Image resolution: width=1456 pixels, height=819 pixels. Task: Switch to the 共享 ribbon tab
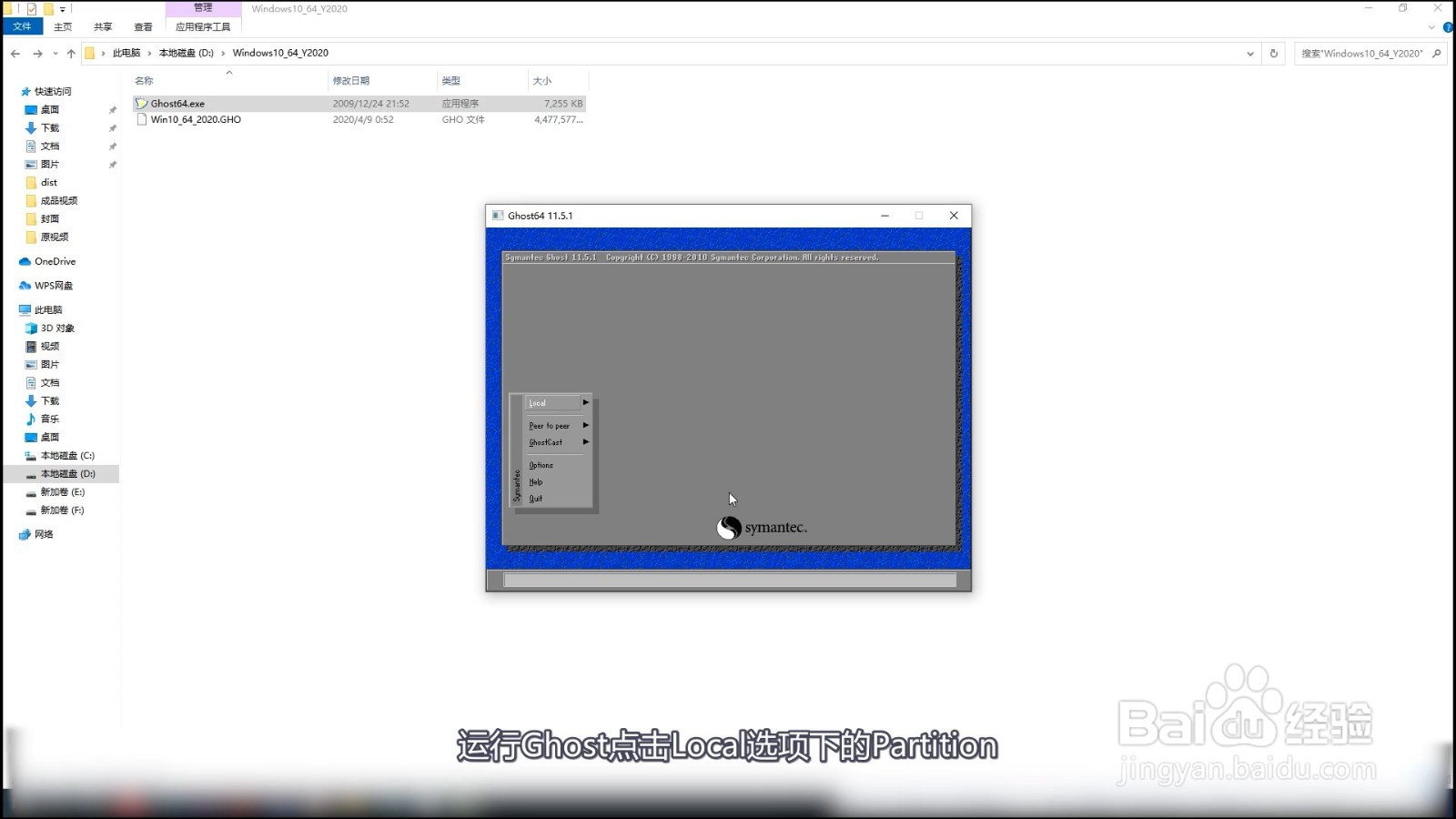click(103, 26)
